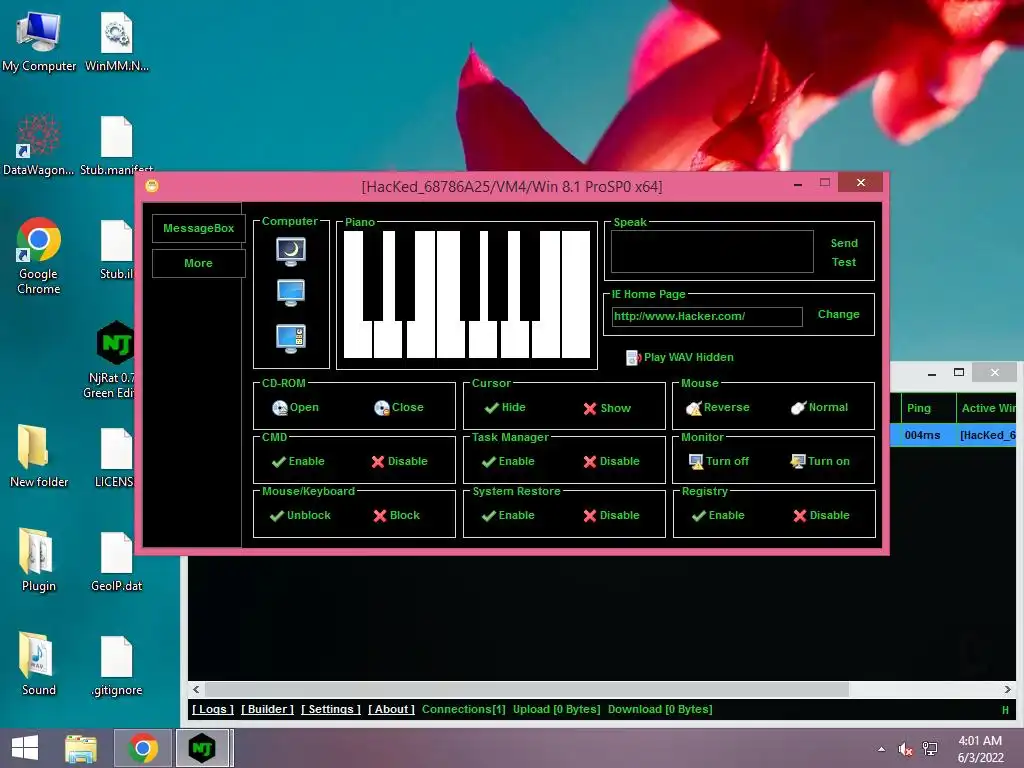Image resolution: width=1024 pixels, height=768 pixels.
Task: Click the IE Home Page URL field
Action: (707, 317)
